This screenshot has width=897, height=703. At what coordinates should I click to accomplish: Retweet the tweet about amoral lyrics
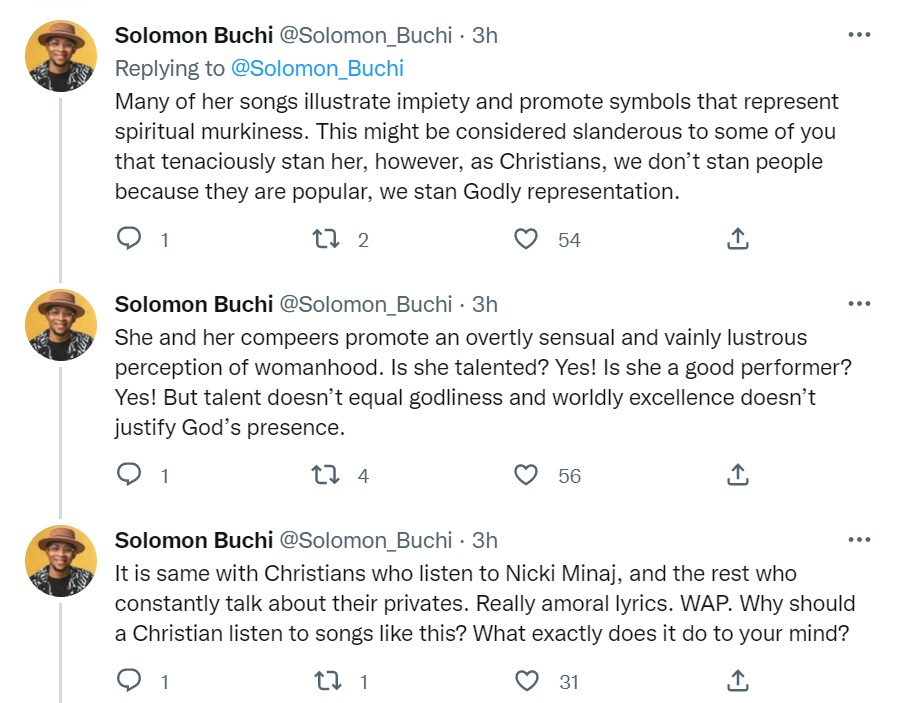[x=326, y=682]
